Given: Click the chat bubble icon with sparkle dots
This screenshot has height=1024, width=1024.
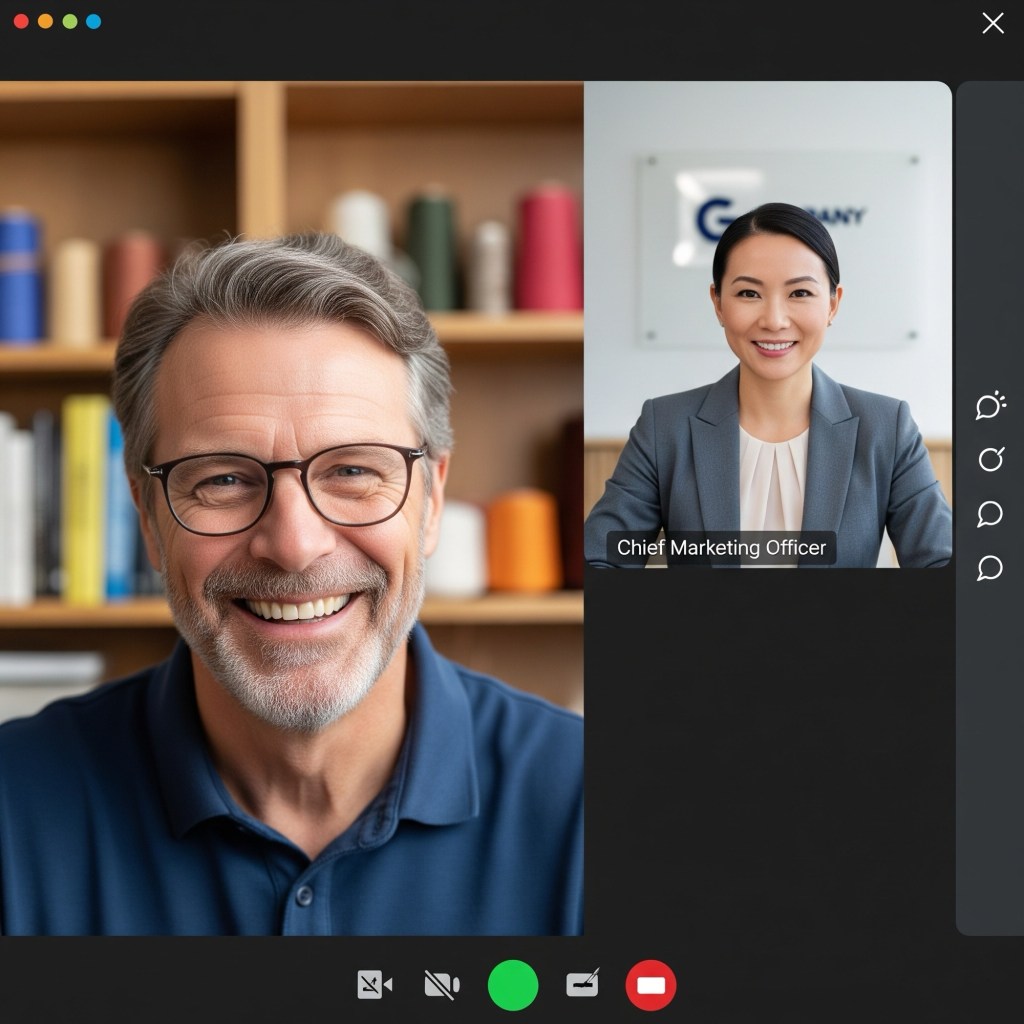Looking at the screenshot, I should click(990, 405).
